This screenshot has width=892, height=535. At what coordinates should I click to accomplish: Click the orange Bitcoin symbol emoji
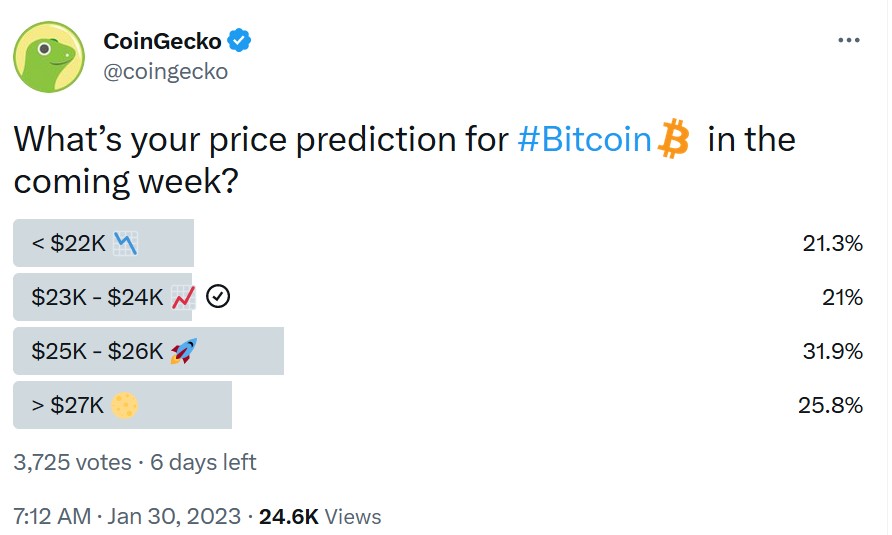pos(674,138)
